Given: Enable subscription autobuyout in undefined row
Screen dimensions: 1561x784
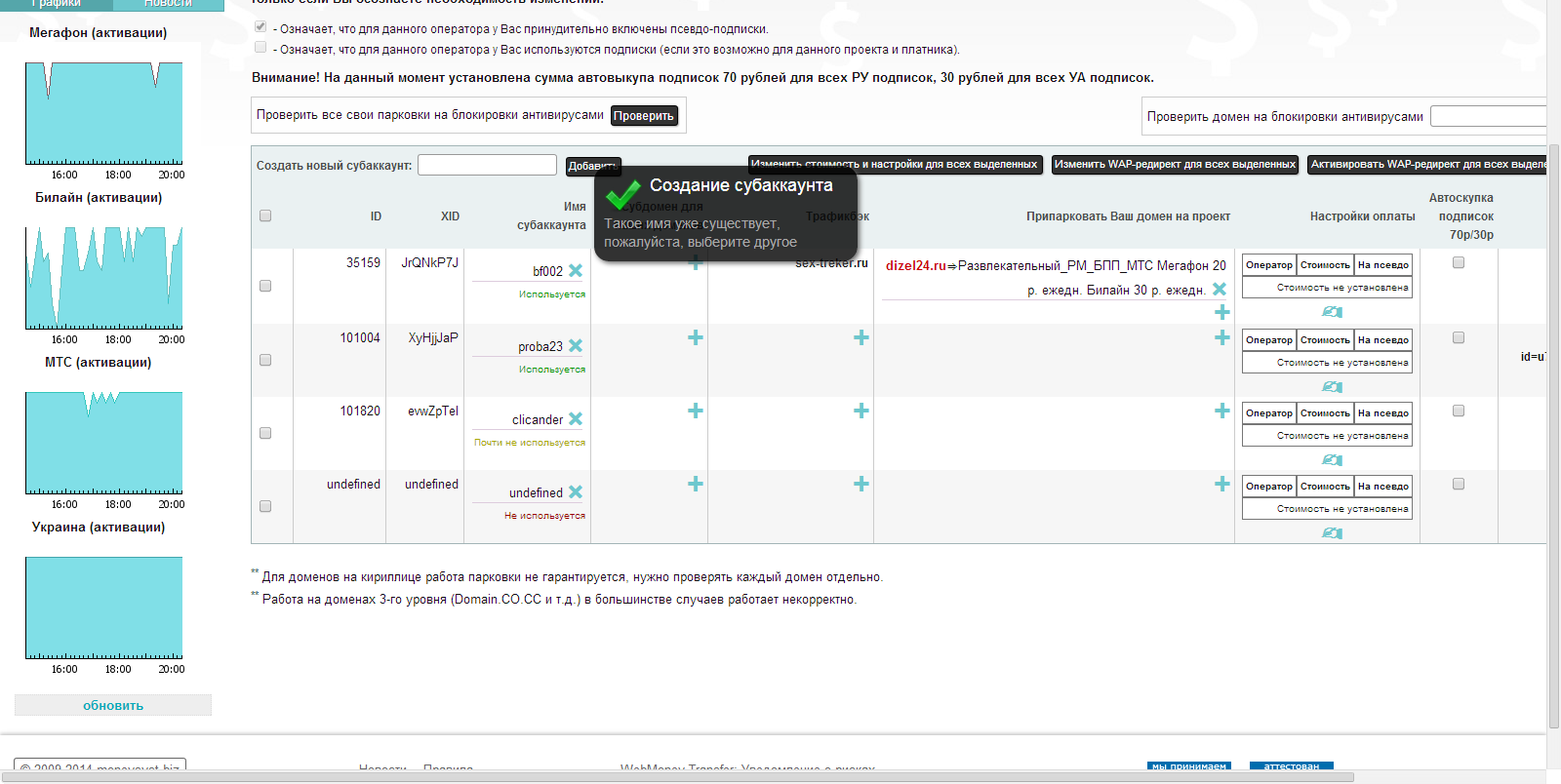Looking at the screenshot, I should tap(1459, 484).
